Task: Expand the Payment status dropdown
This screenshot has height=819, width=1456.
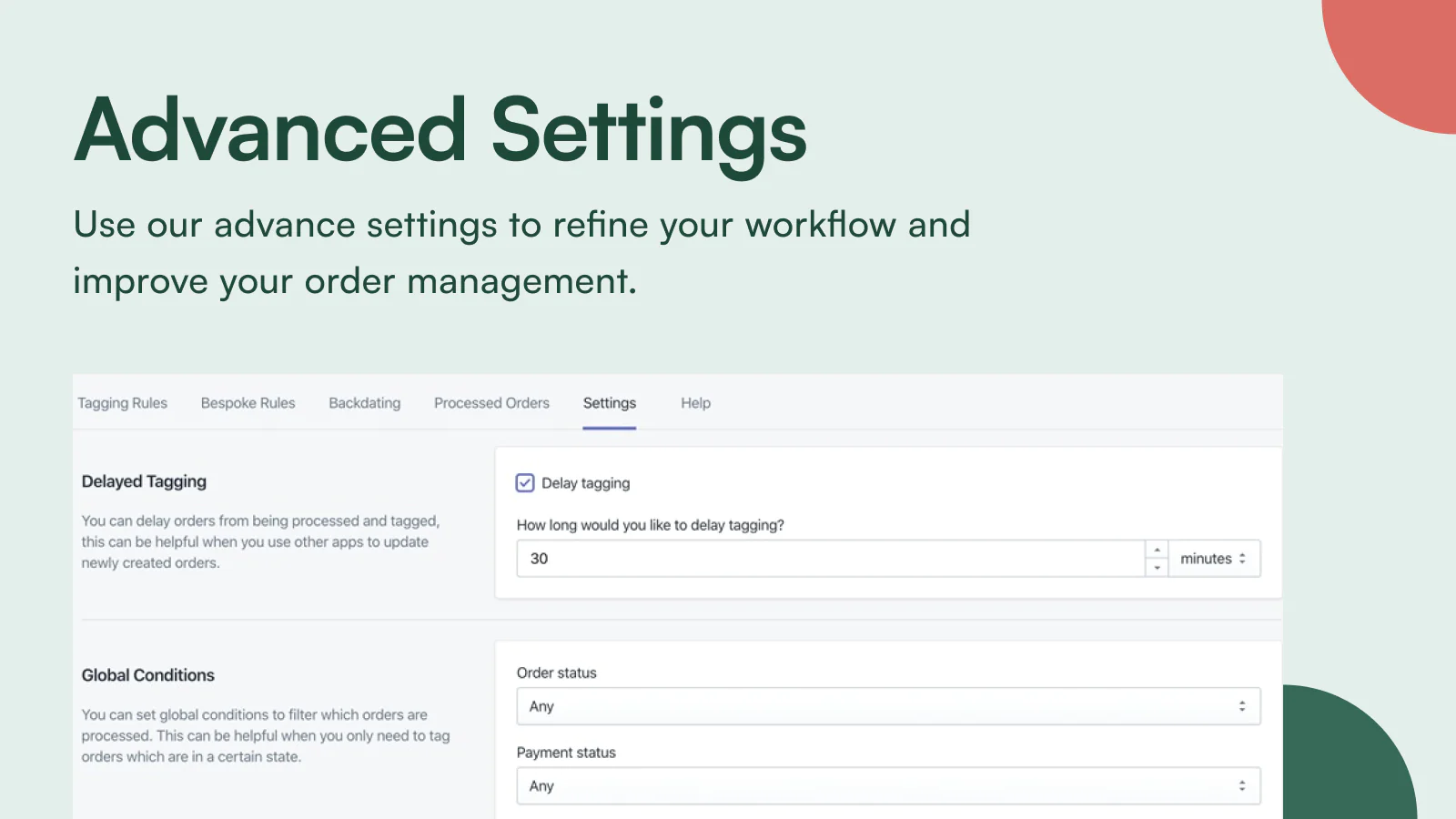Action: (x=887, y=786)
